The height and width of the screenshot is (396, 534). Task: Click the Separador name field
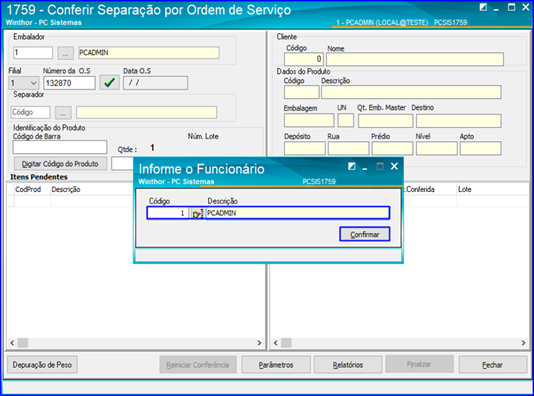[146, 112]
